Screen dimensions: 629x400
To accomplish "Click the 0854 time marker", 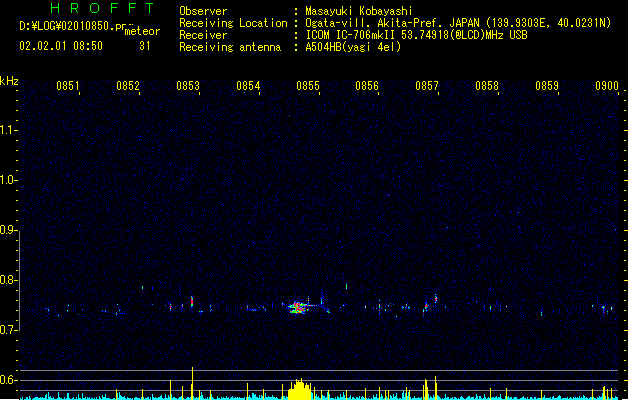I will click(x=248, y=86).
